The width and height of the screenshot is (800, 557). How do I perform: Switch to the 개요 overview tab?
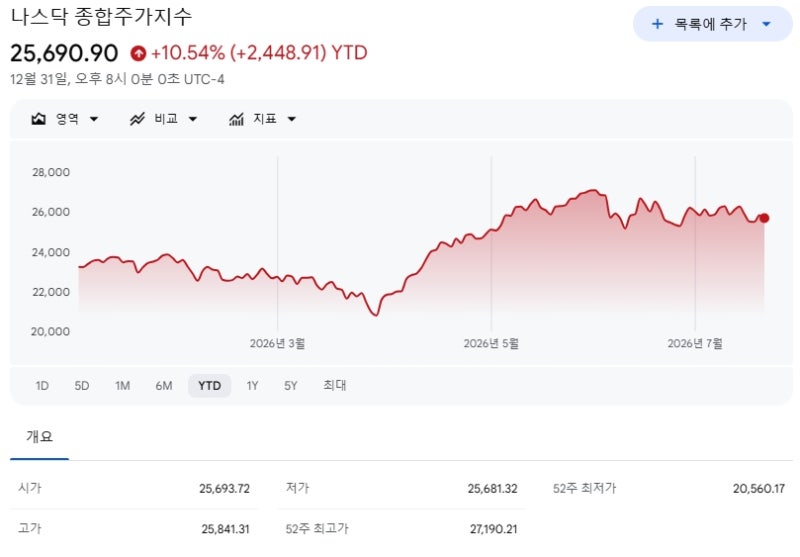tap(39, 437)
